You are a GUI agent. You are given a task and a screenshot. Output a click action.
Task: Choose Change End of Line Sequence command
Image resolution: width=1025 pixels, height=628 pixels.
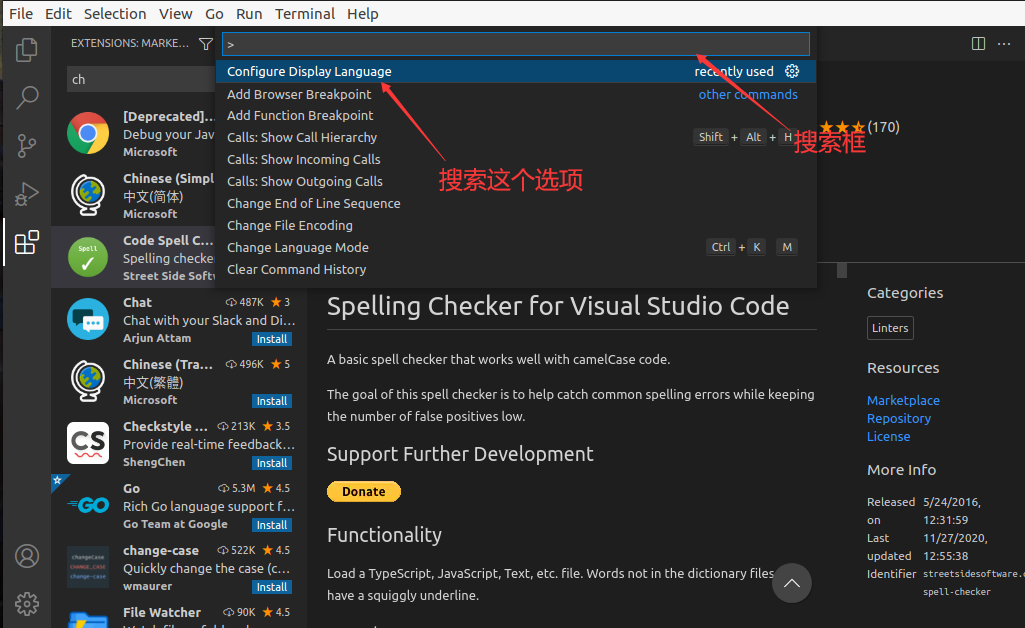pos(516,203)
